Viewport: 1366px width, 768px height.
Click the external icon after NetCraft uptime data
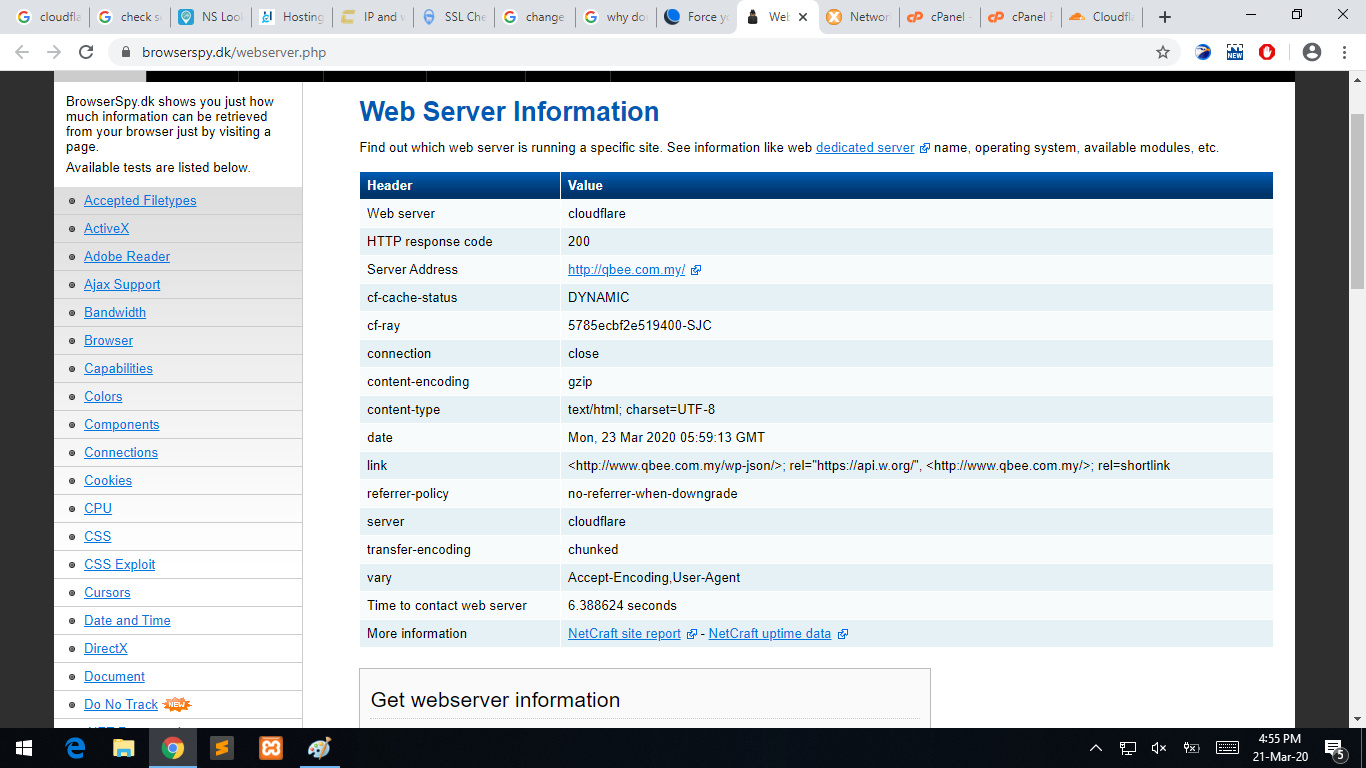pyautogui.click(x=843, y=634)
